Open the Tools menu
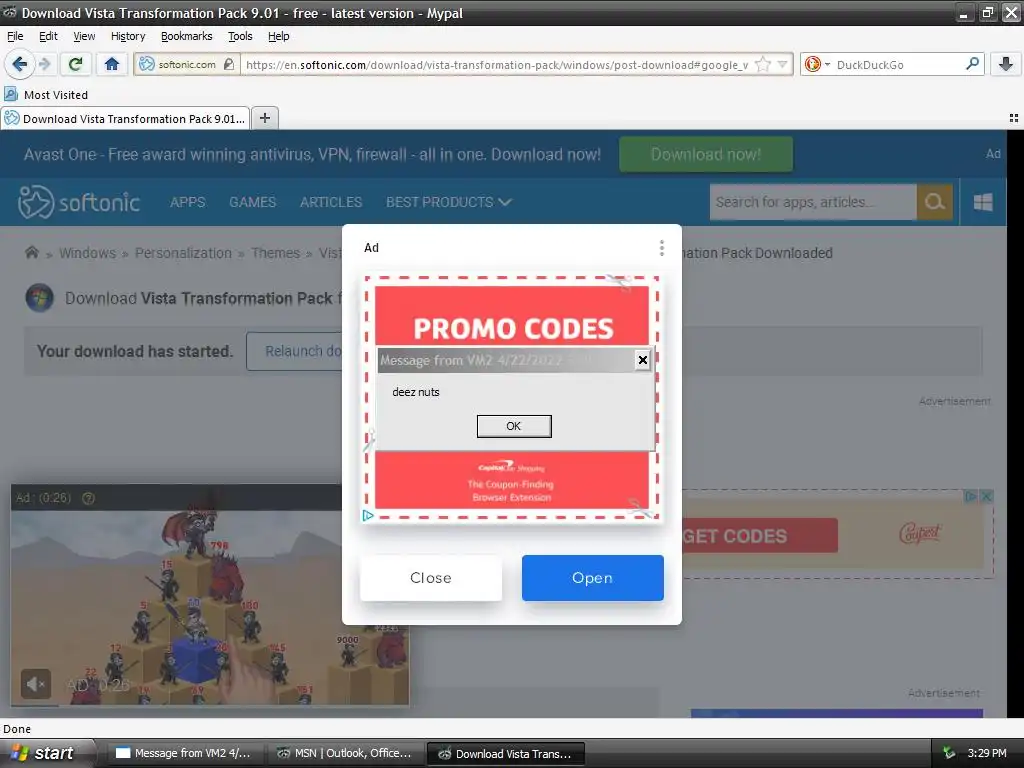Image resolution: width=1024 pixels, height=768 pixels. tap(240, 36)
